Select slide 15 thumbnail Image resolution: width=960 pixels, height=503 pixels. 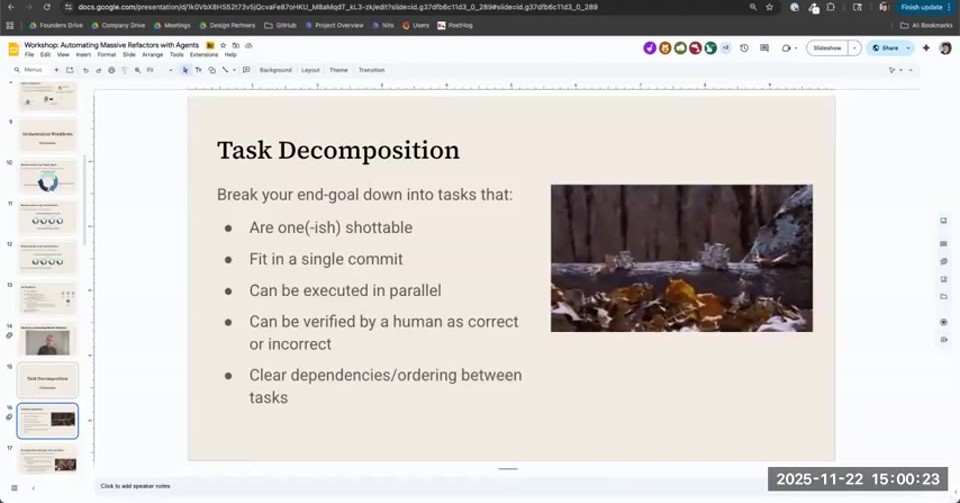point(47,380)
